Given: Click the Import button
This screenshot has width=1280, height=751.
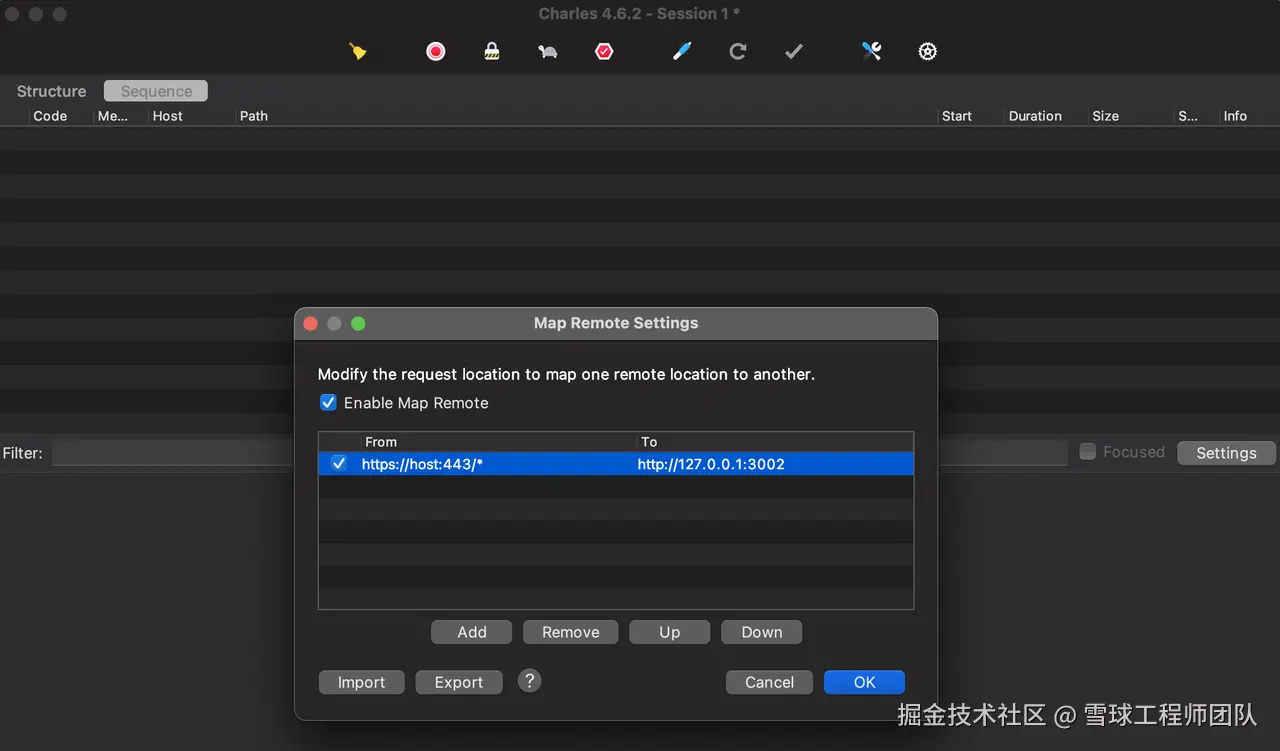Looking at the screenshot, I should (361, 682).
